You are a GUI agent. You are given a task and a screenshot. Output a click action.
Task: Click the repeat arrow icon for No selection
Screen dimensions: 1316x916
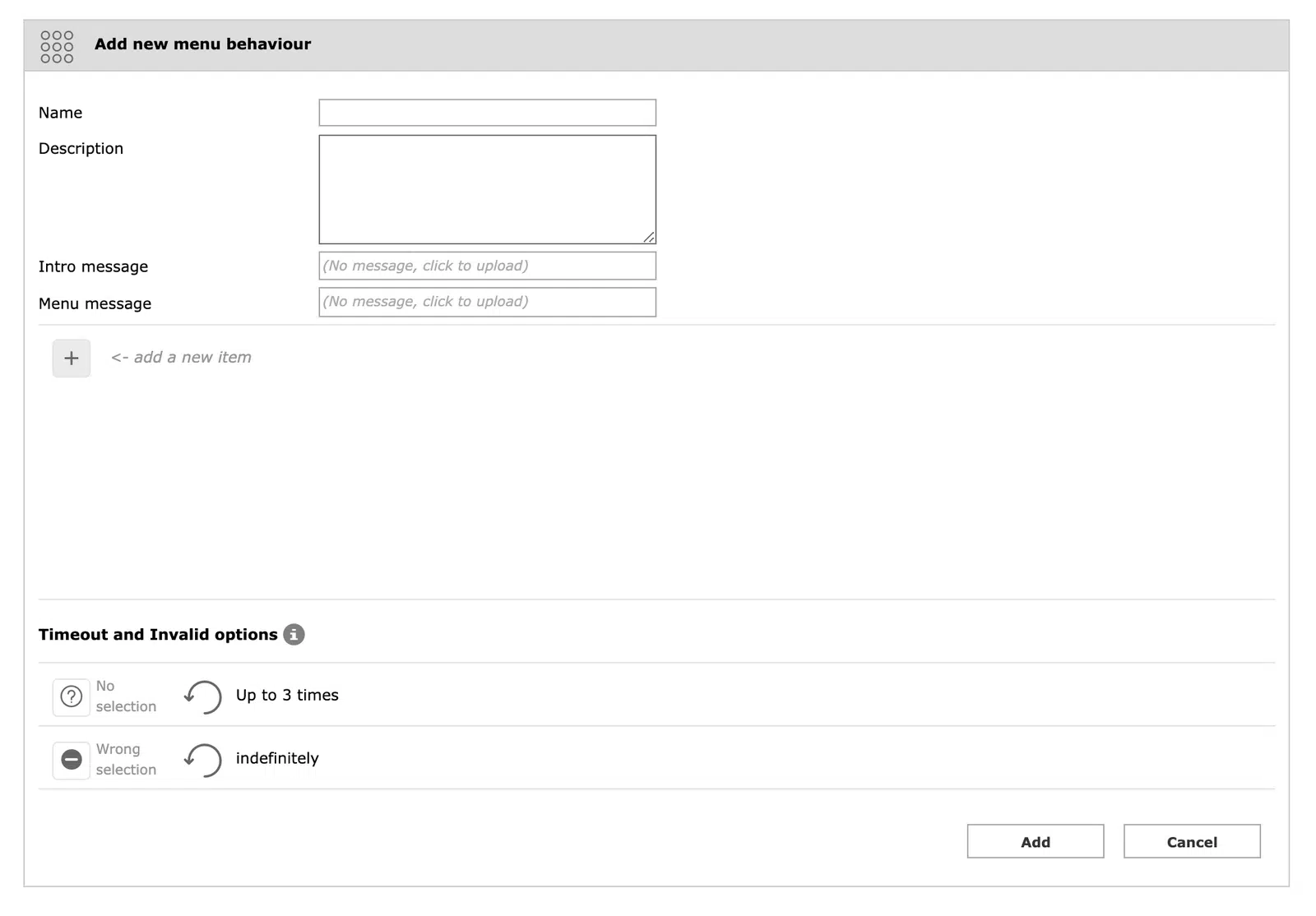pyautogui.click(x=203, y=696)
